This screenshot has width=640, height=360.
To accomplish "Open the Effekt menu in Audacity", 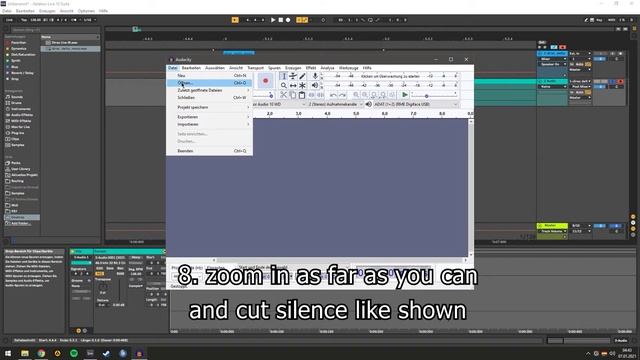I will point(311,68).
